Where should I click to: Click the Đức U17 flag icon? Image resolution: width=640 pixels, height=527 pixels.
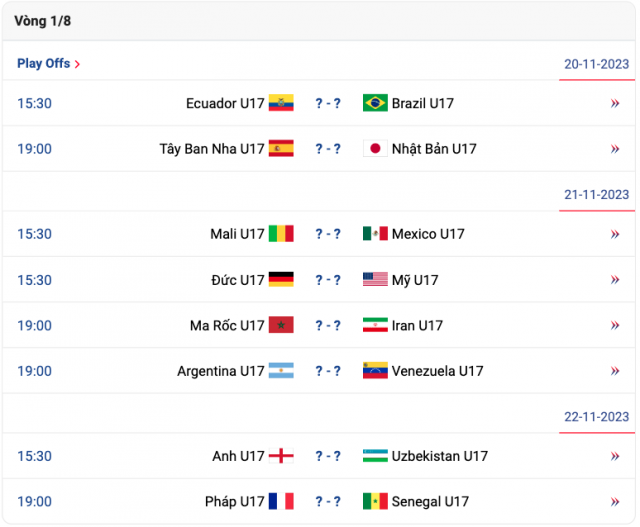281,280
